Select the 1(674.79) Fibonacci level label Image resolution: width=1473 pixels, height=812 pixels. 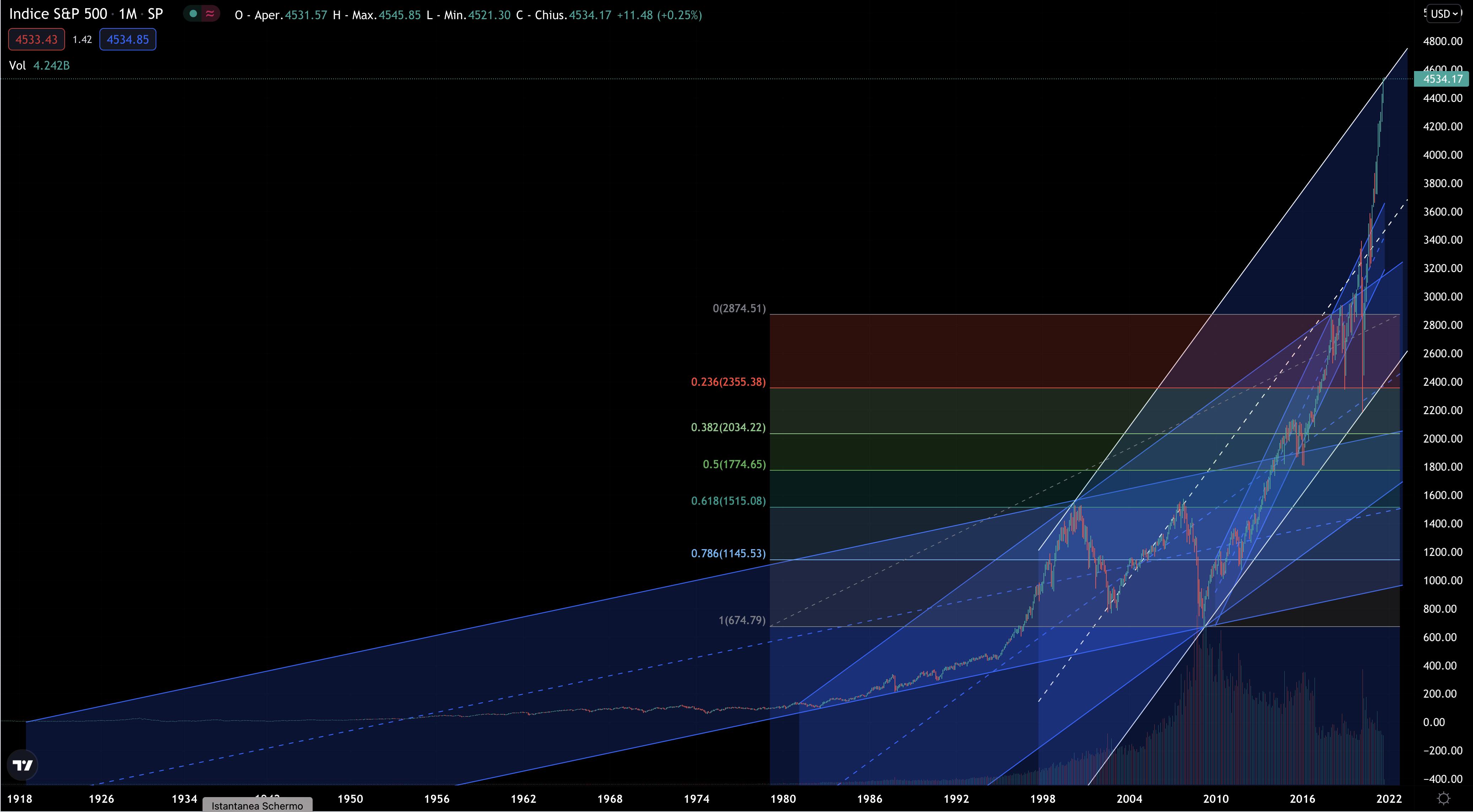741,620
